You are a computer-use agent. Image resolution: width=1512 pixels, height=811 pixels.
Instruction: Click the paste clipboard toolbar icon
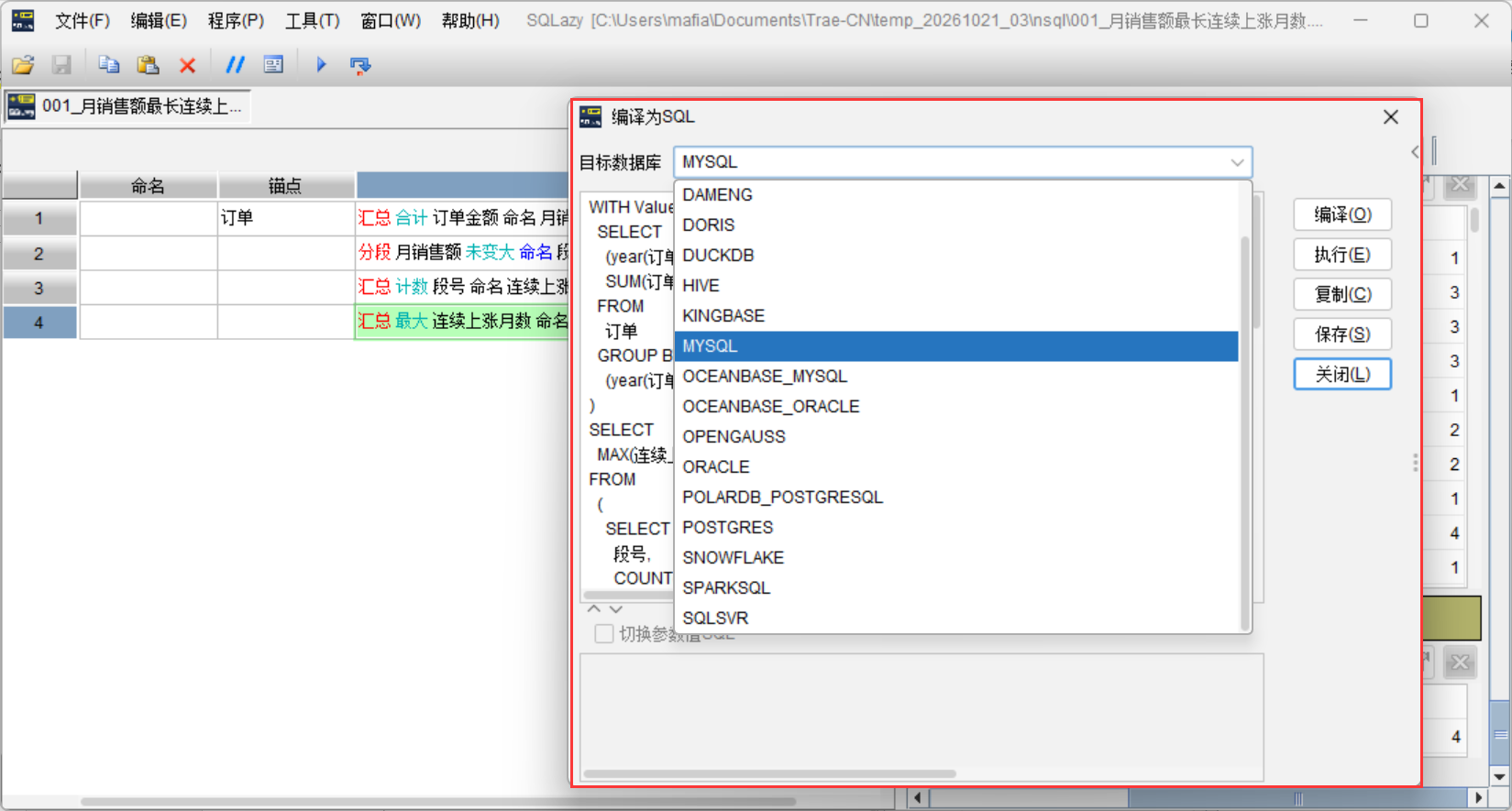[148, 64]
